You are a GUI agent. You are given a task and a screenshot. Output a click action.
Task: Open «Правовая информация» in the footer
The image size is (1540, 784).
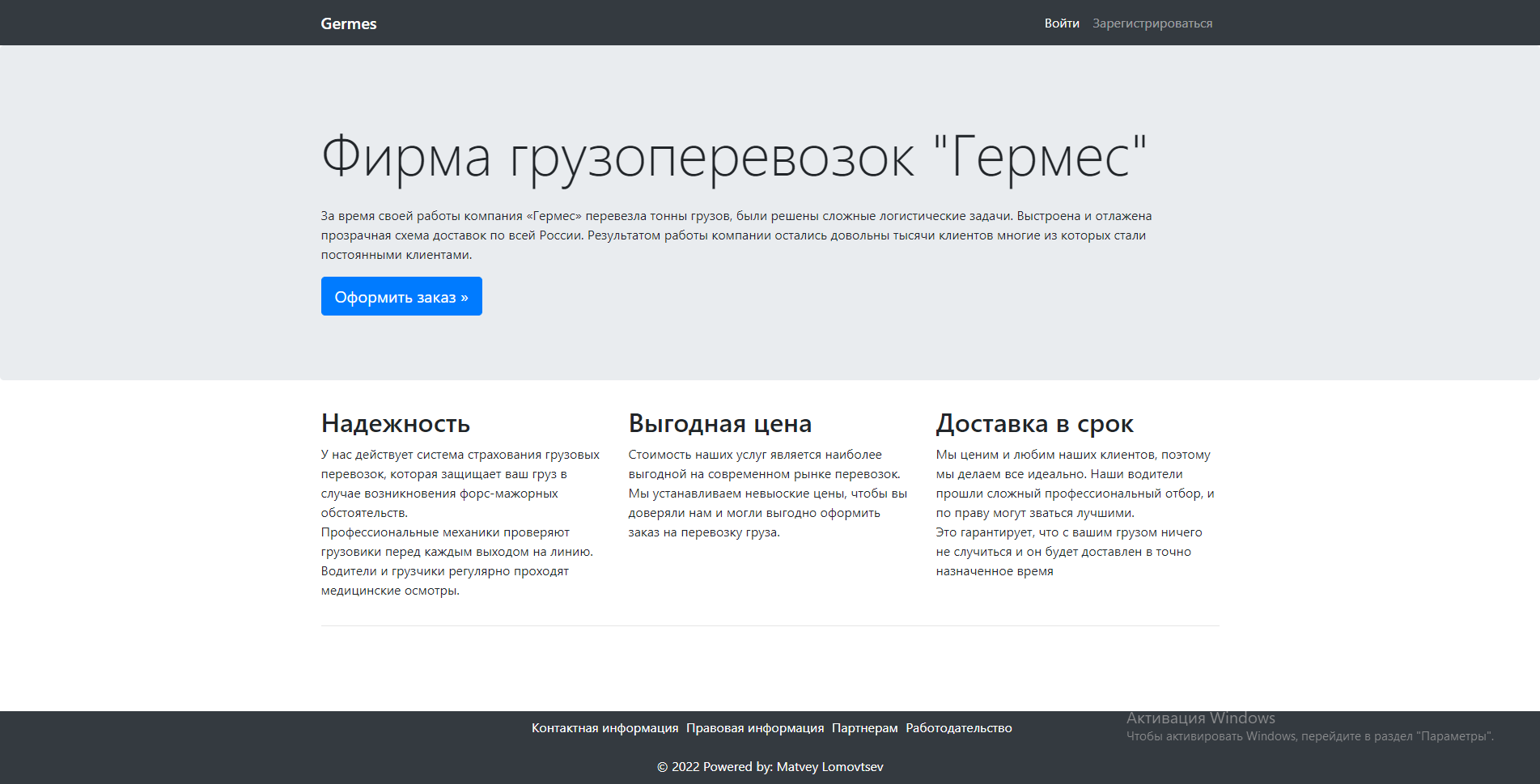[754, 727]
